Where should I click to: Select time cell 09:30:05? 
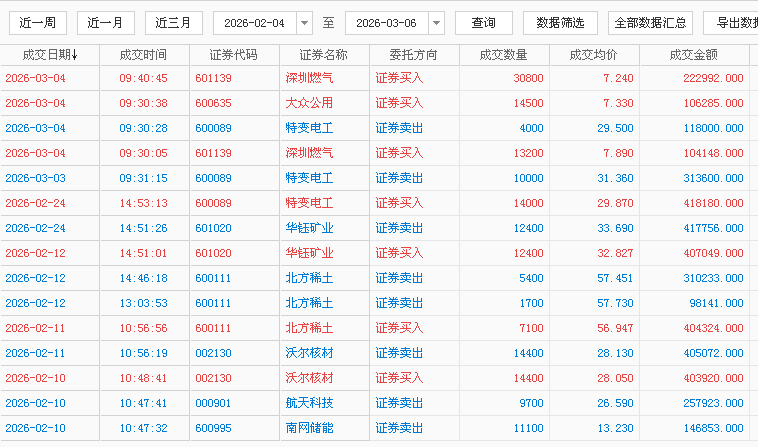point(144,153)
